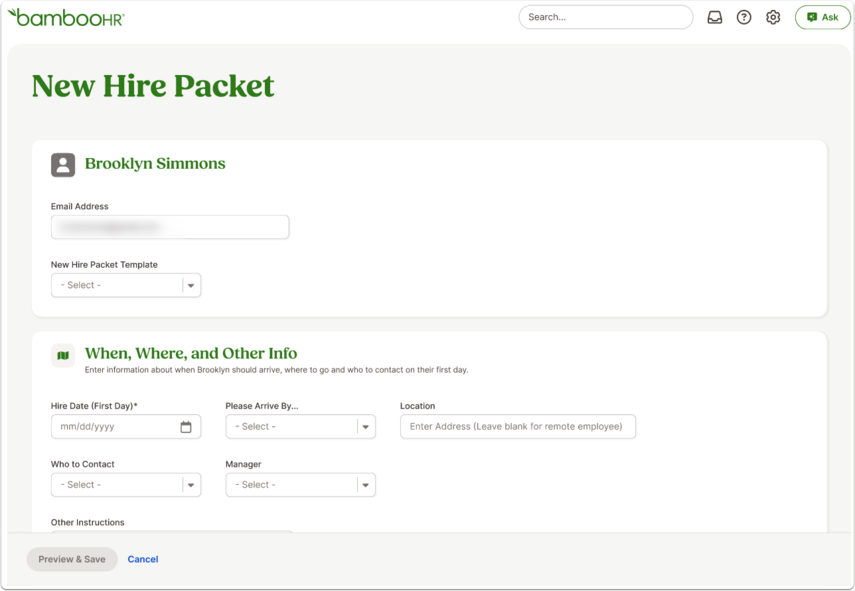Open the Who to Contact dropdown

126,485
